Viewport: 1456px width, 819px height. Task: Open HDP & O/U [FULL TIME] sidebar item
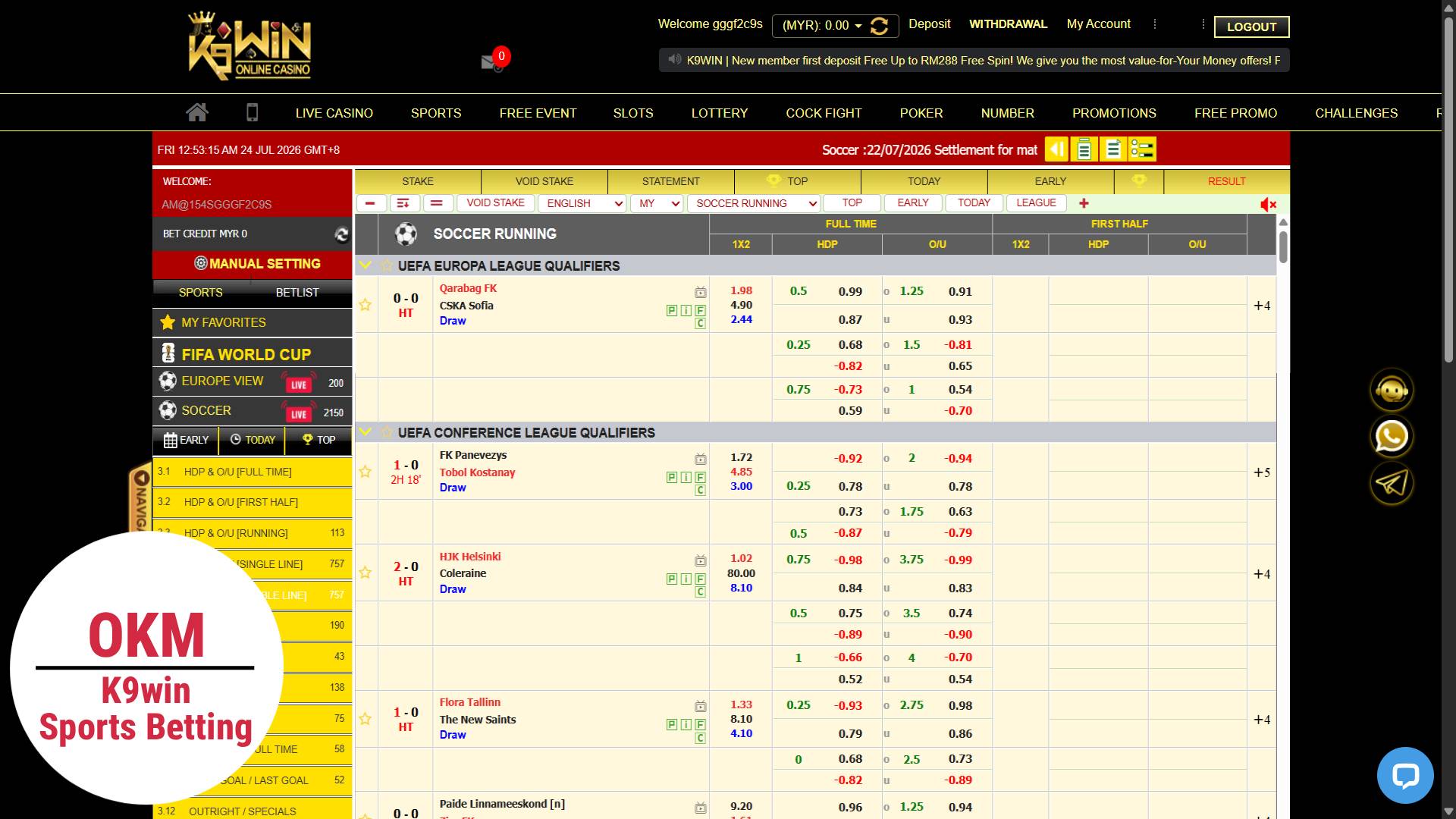click(x=253, y=472)
